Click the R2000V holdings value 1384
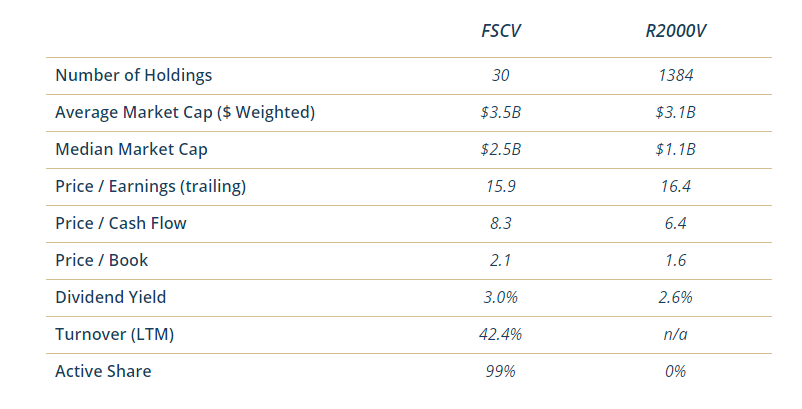 click(676, 75)
